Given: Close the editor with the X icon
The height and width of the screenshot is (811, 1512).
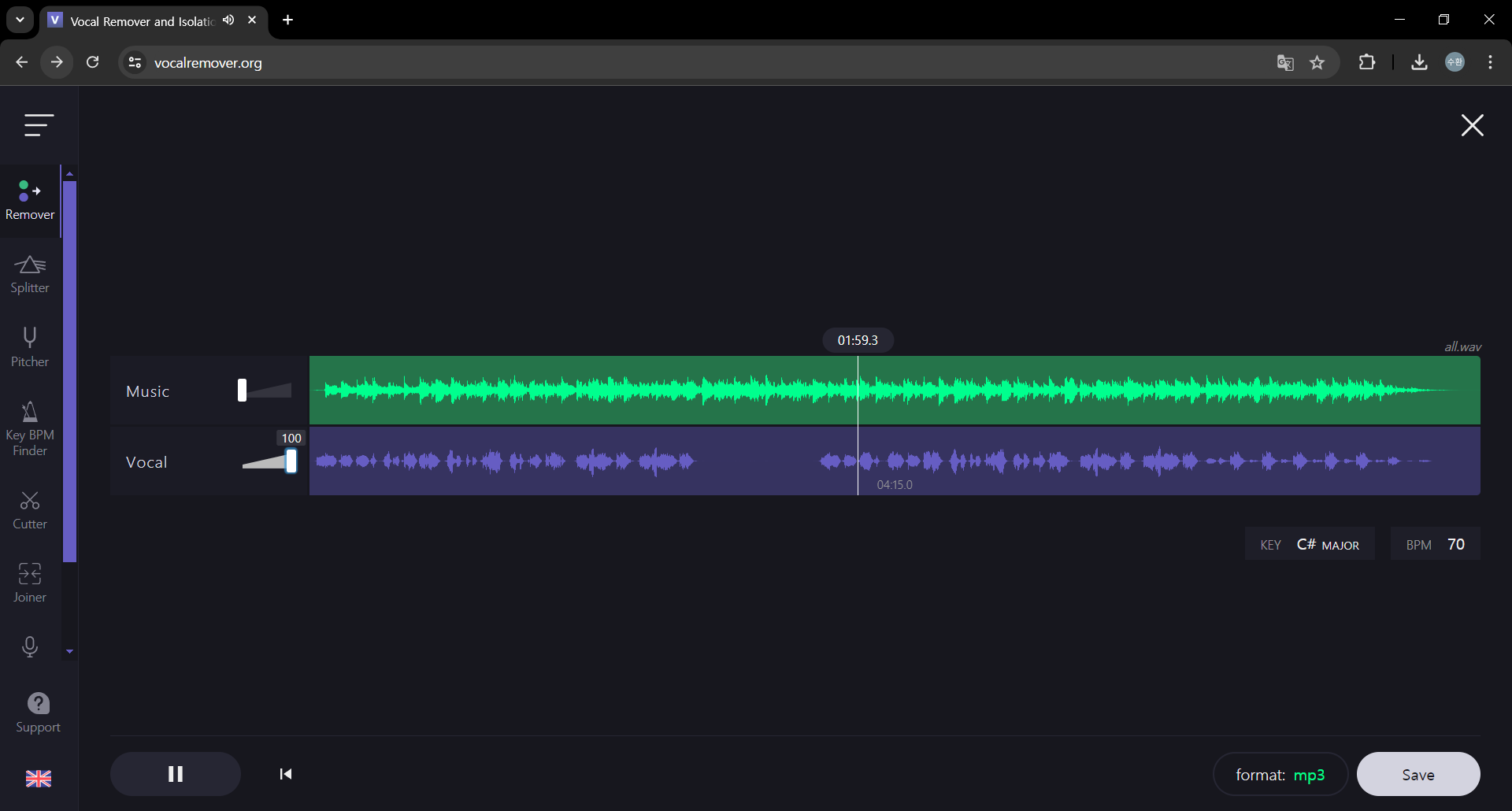Looking at the screenshot, I should pyautogui.click(x=1472, y=125).
